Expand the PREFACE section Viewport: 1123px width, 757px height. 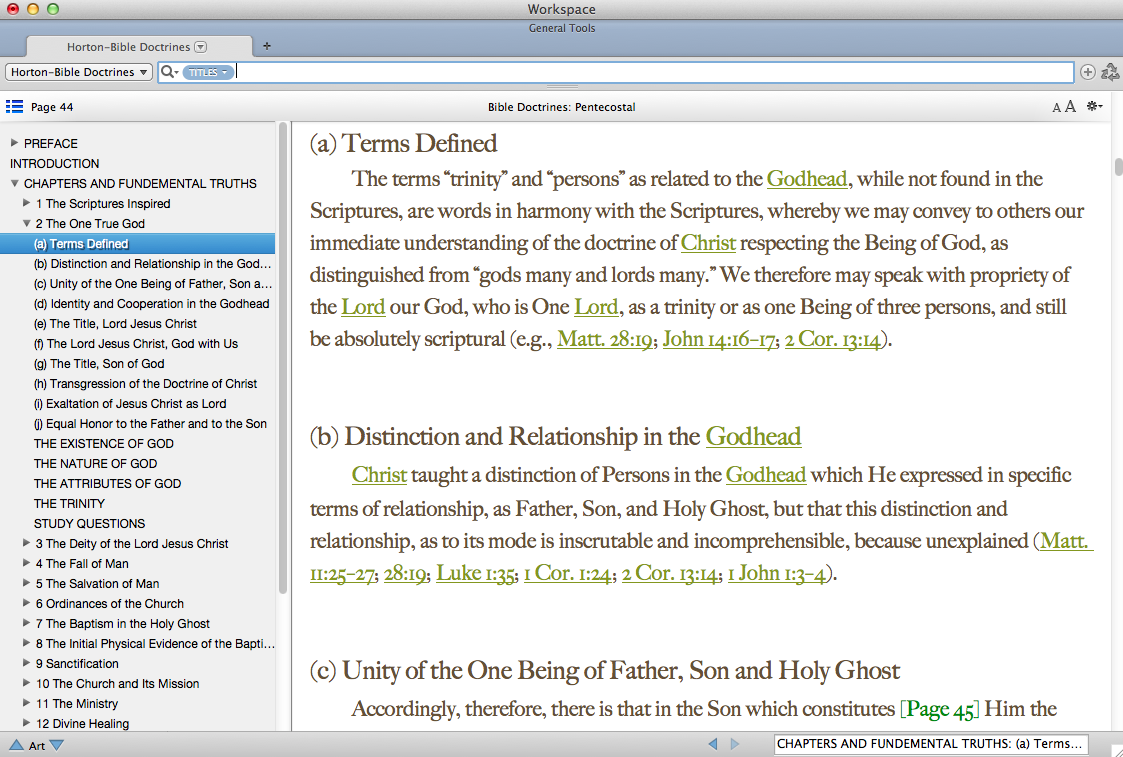click(15, 144)
